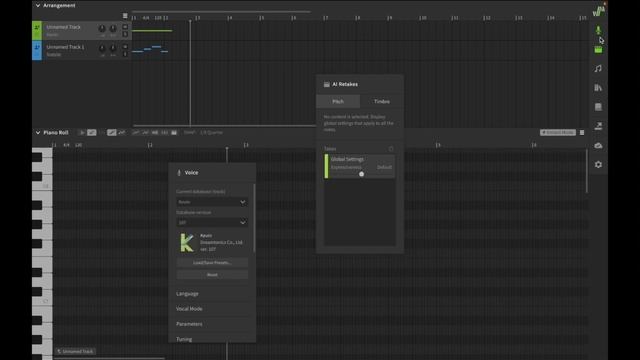
Task: Click the Expressiveness slider handle
Action: [361, 174]
